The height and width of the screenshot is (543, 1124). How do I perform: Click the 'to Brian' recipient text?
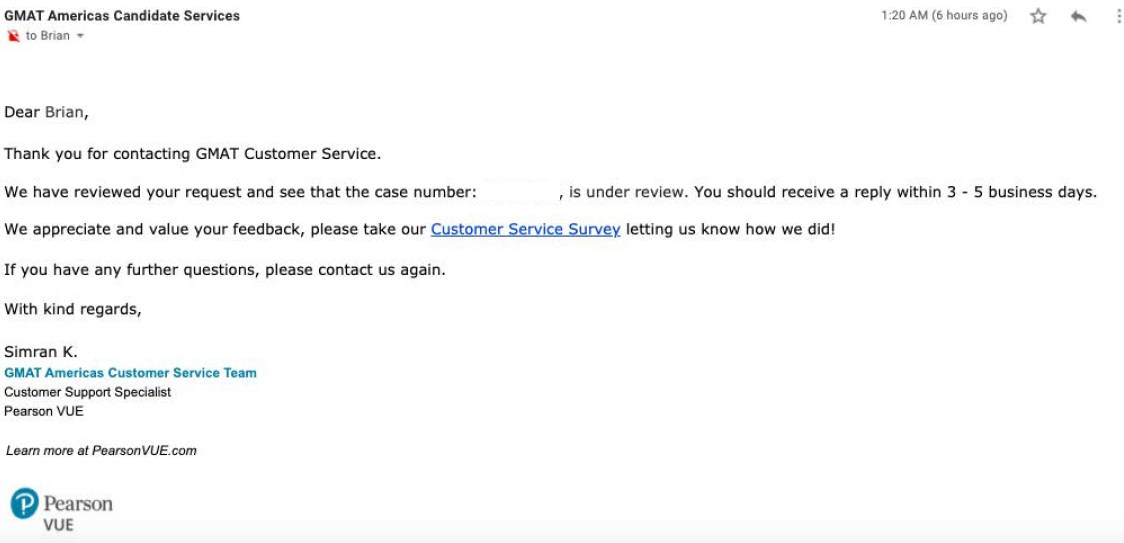click(x=48, y=36)
